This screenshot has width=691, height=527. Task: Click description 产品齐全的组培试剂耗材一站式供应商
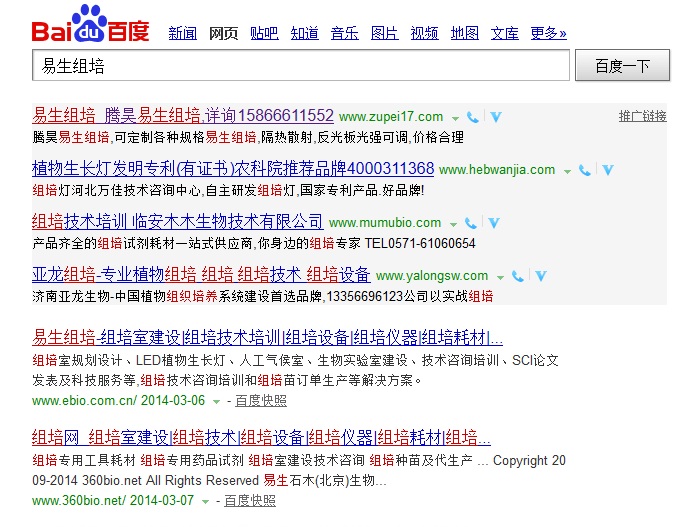coord(254,243)
